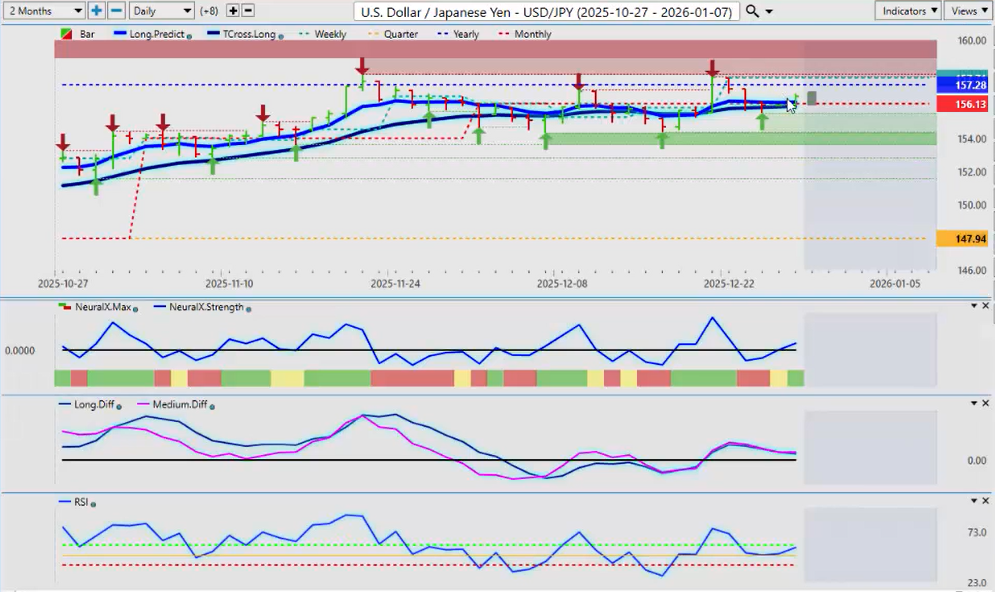The height and width of the screenshot is (592, 995).
Task: Close the RSI indicator panel
Action: (x=986, y=500)
